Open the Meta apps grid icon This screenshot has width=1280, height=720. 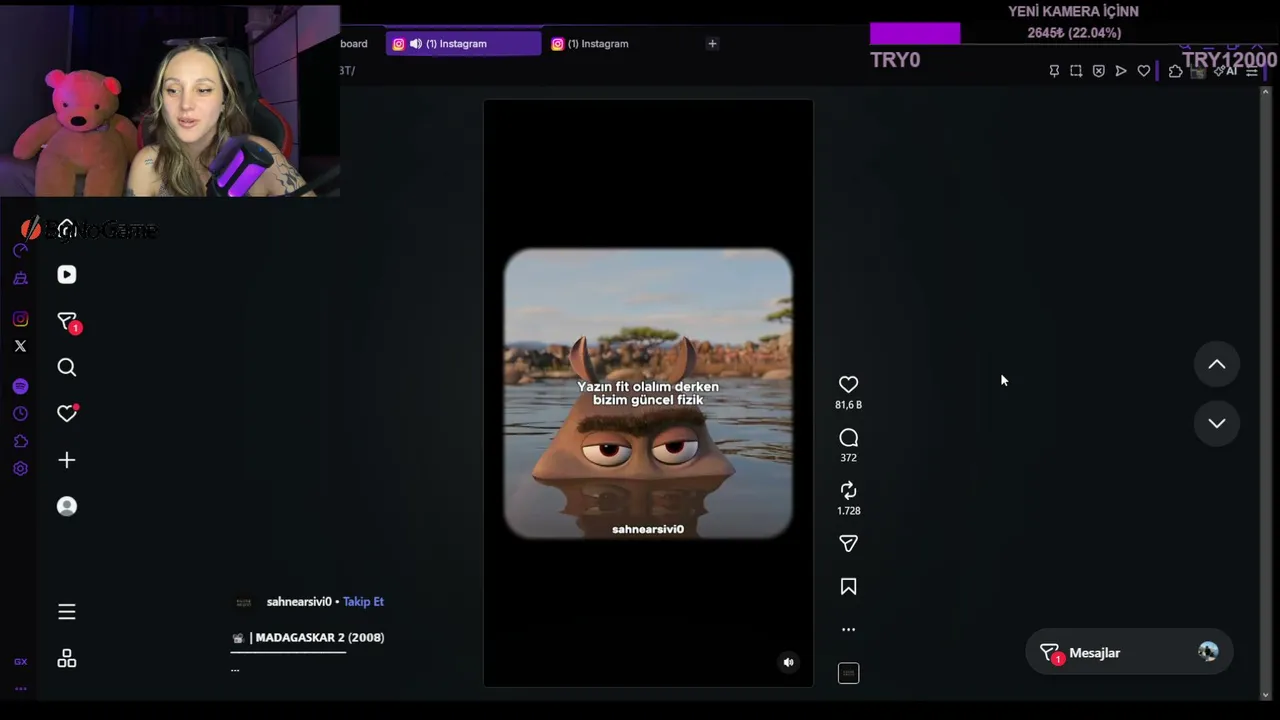(x=67, y=659)
